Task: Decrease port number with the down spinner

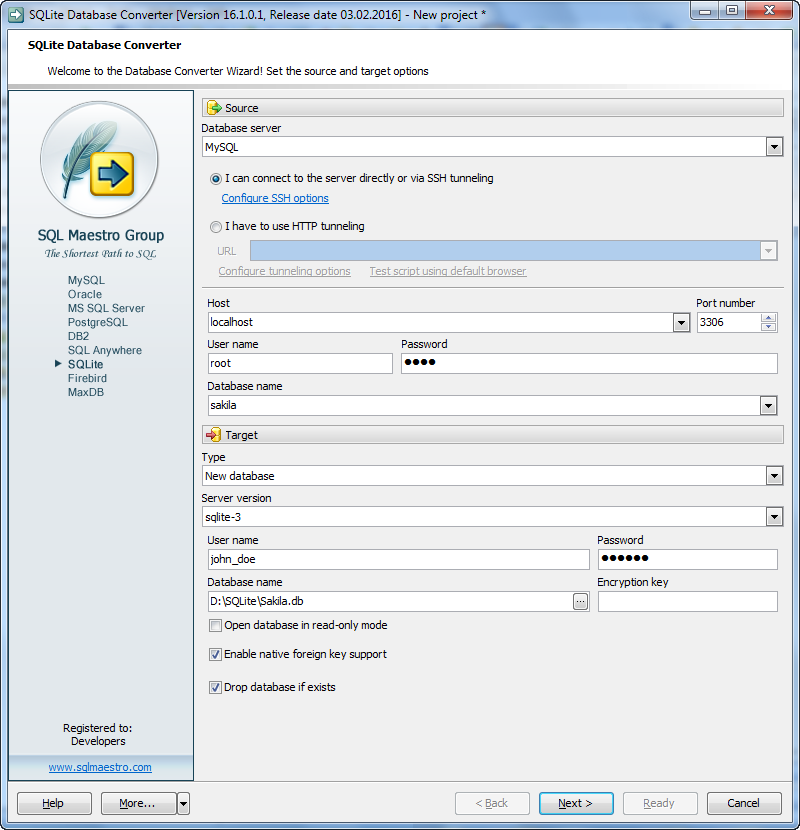Action: coord(768,327)
